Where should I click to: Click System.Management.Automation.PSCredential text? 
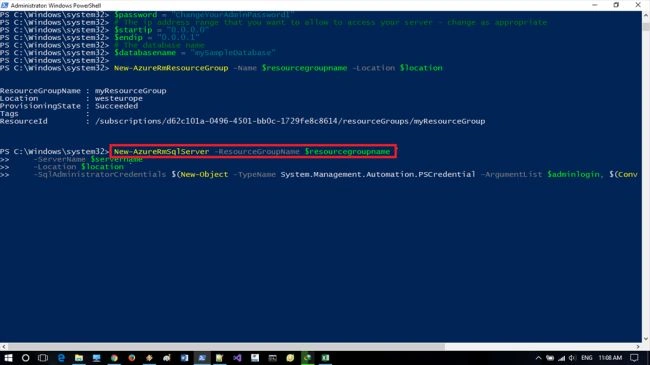coord(378,174)
